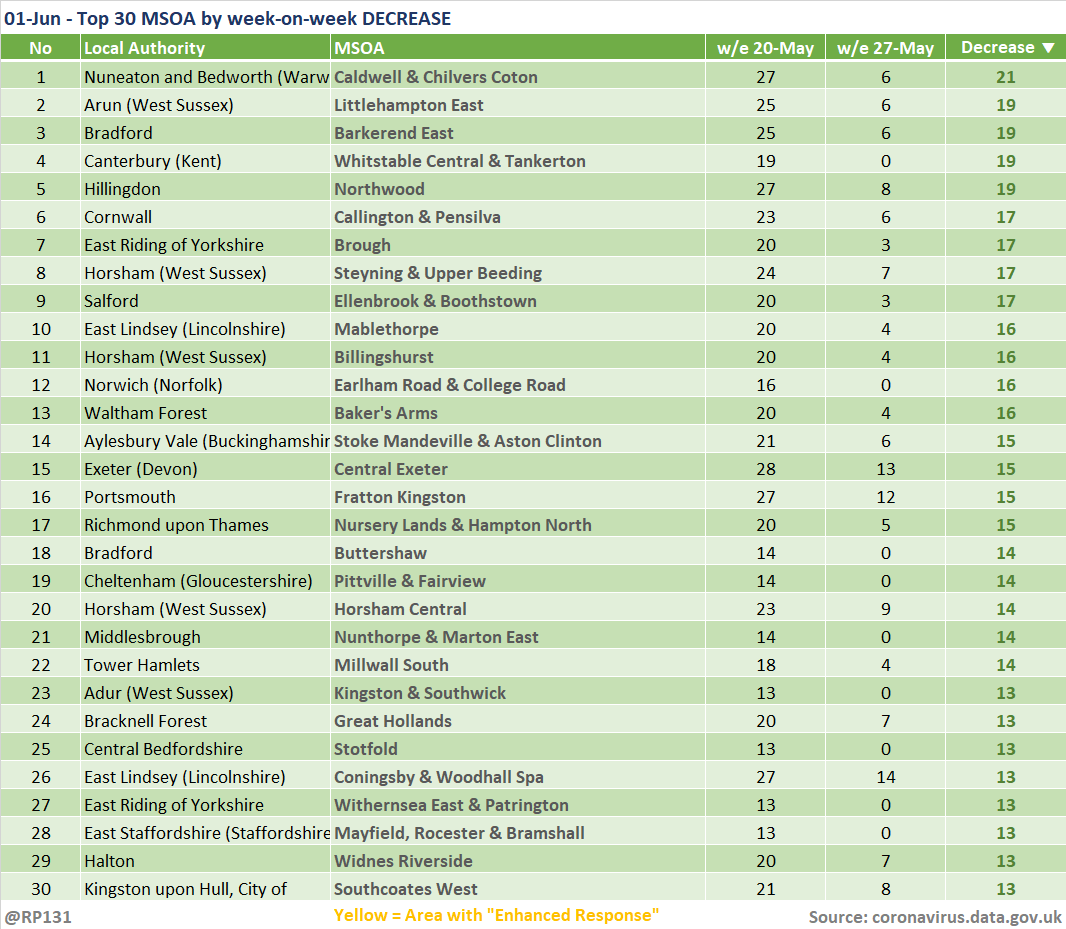Click the coronavirus.data.gov.uk source text
Viewport: 1066px width, 929px height.
tap(934, 916)
